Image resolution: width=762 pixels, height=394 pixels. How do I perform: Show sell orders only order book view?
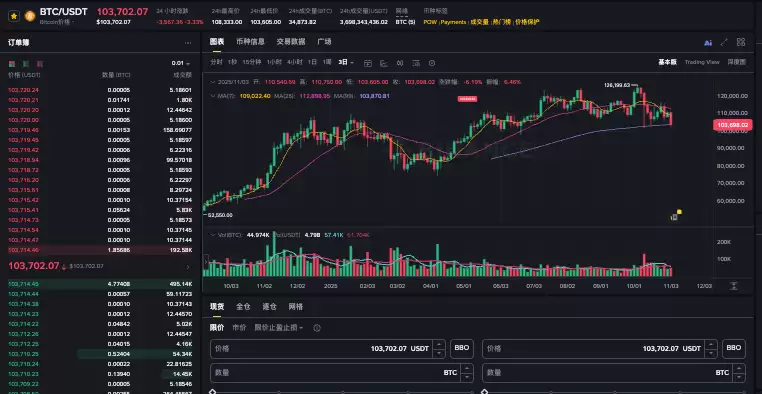(x=40, y=64)
